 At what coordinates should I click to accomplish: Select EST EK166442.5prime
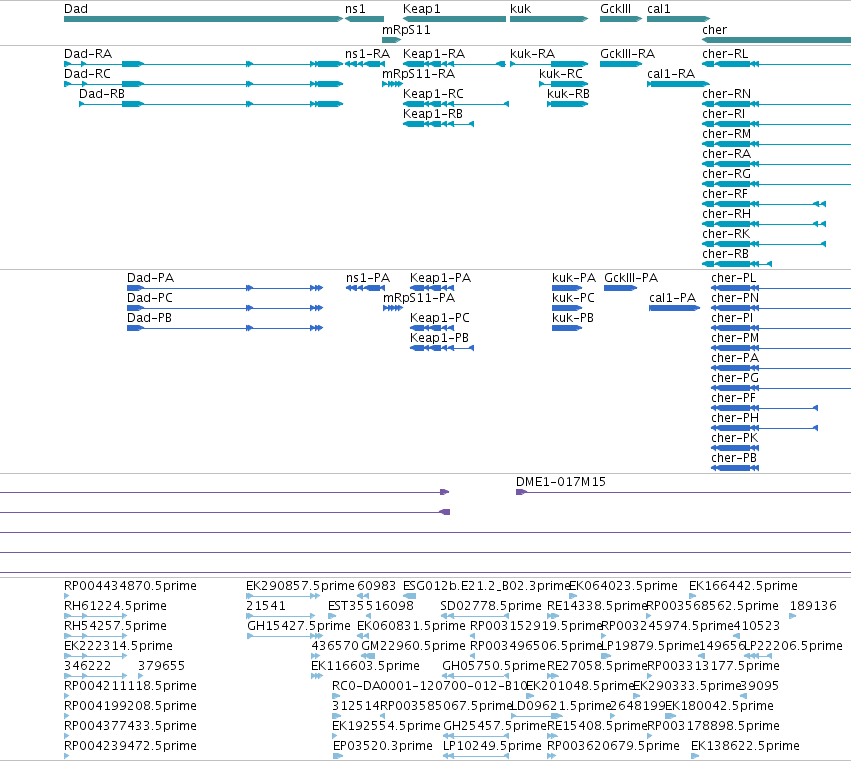coord(744,586)
